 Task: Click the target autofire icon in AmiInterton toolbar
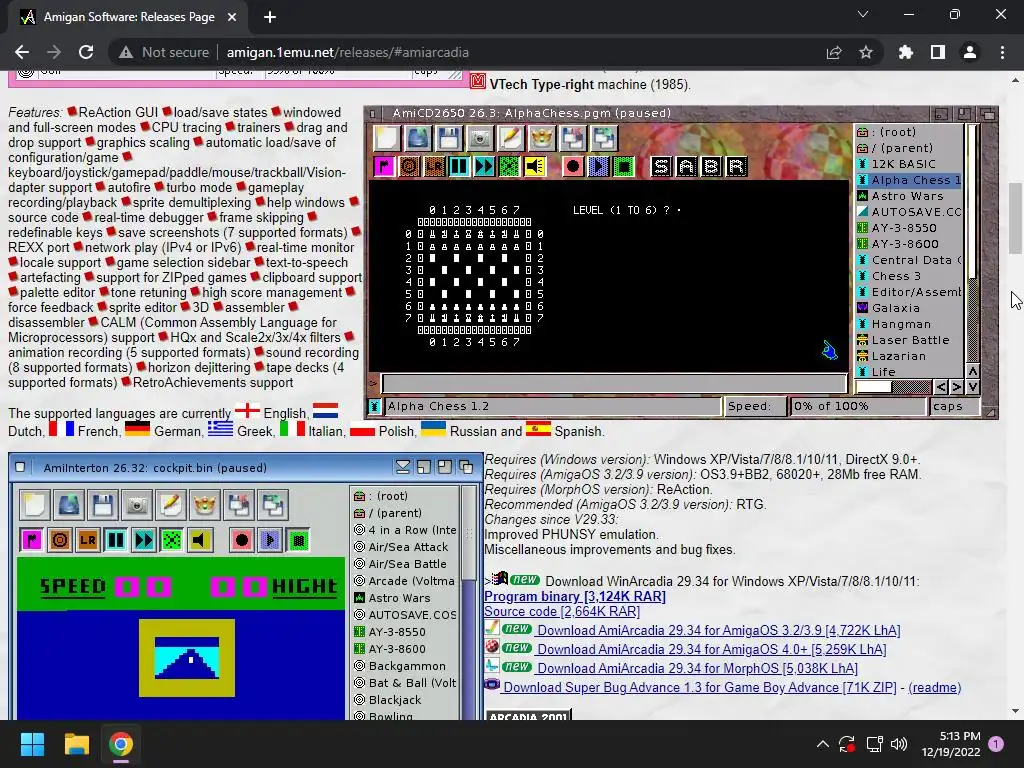59,540
